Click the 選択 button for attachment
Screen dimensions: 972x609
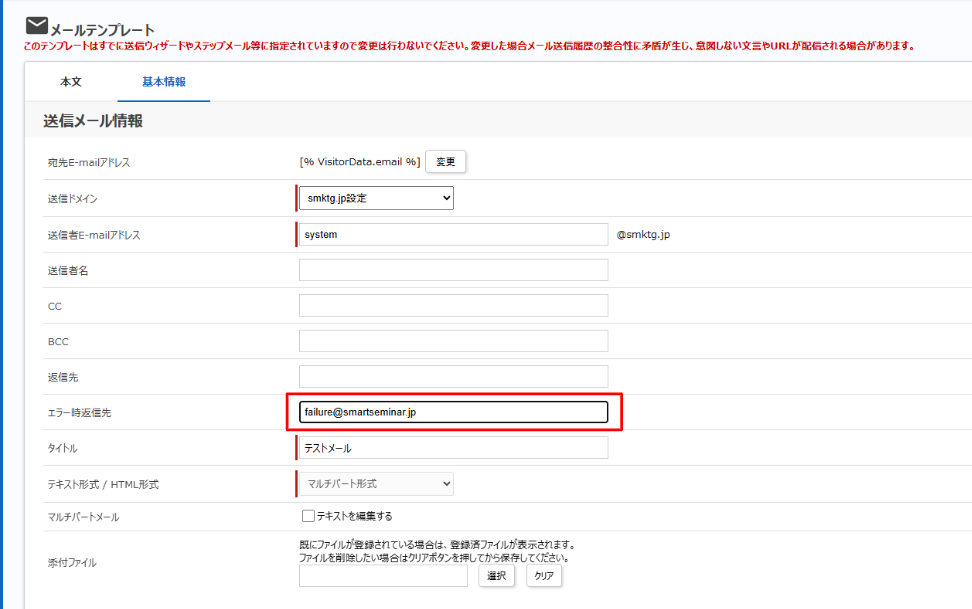pos(497,576)
